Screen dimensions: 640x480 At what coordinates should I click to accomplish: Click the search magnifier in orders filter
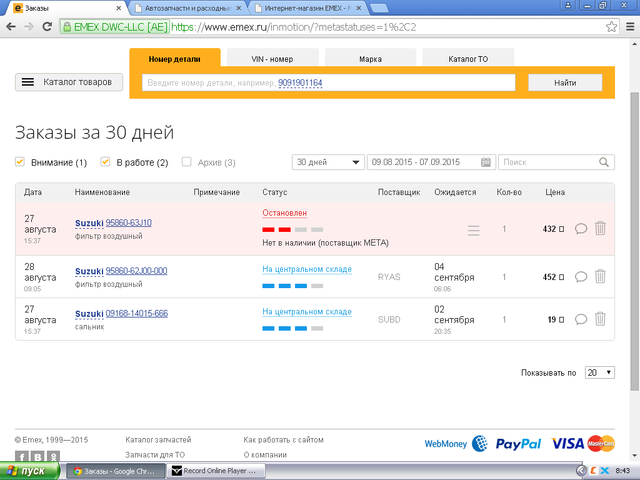pyautogui.click(x=605, y=162)
